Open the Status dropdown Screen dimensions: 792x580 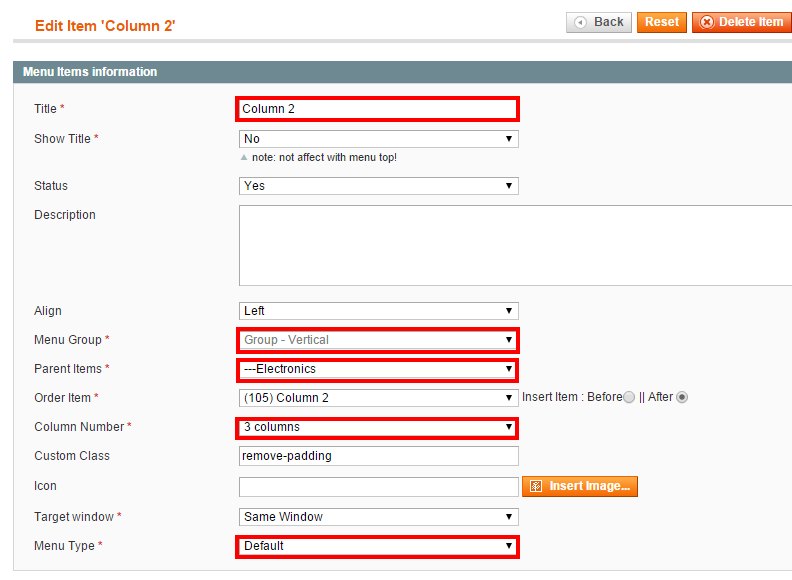point(378,186)
